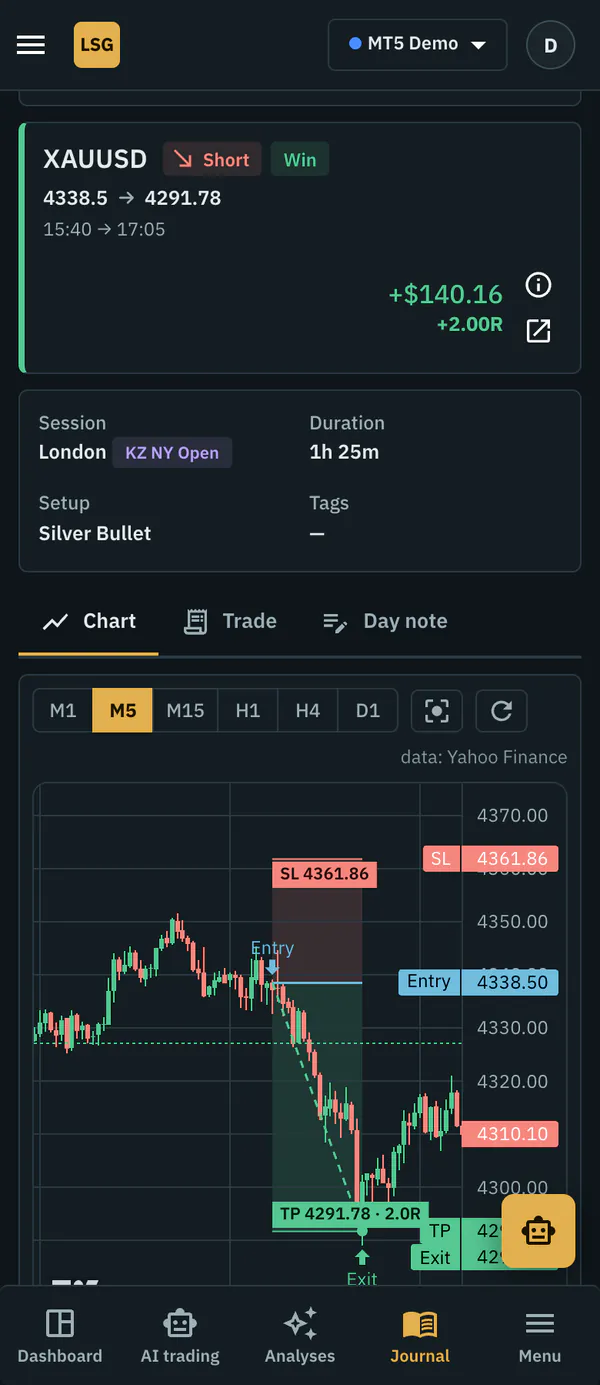Screen dimensions: 600x1385
Task: Switch to the Day note tab
Action: click(385, 621)
